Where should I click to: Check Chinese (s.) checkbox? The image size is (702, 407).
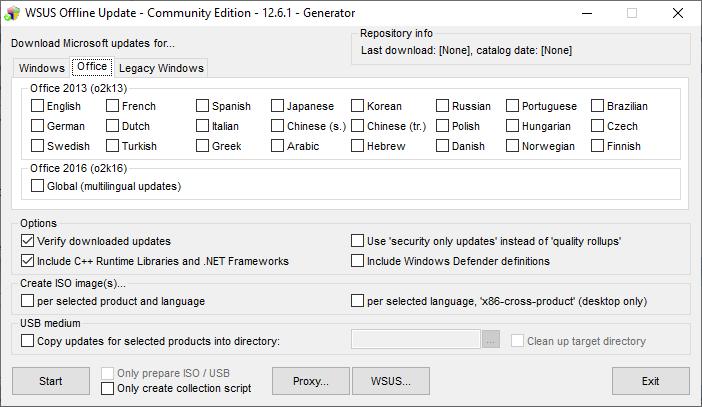coord(277,126)
